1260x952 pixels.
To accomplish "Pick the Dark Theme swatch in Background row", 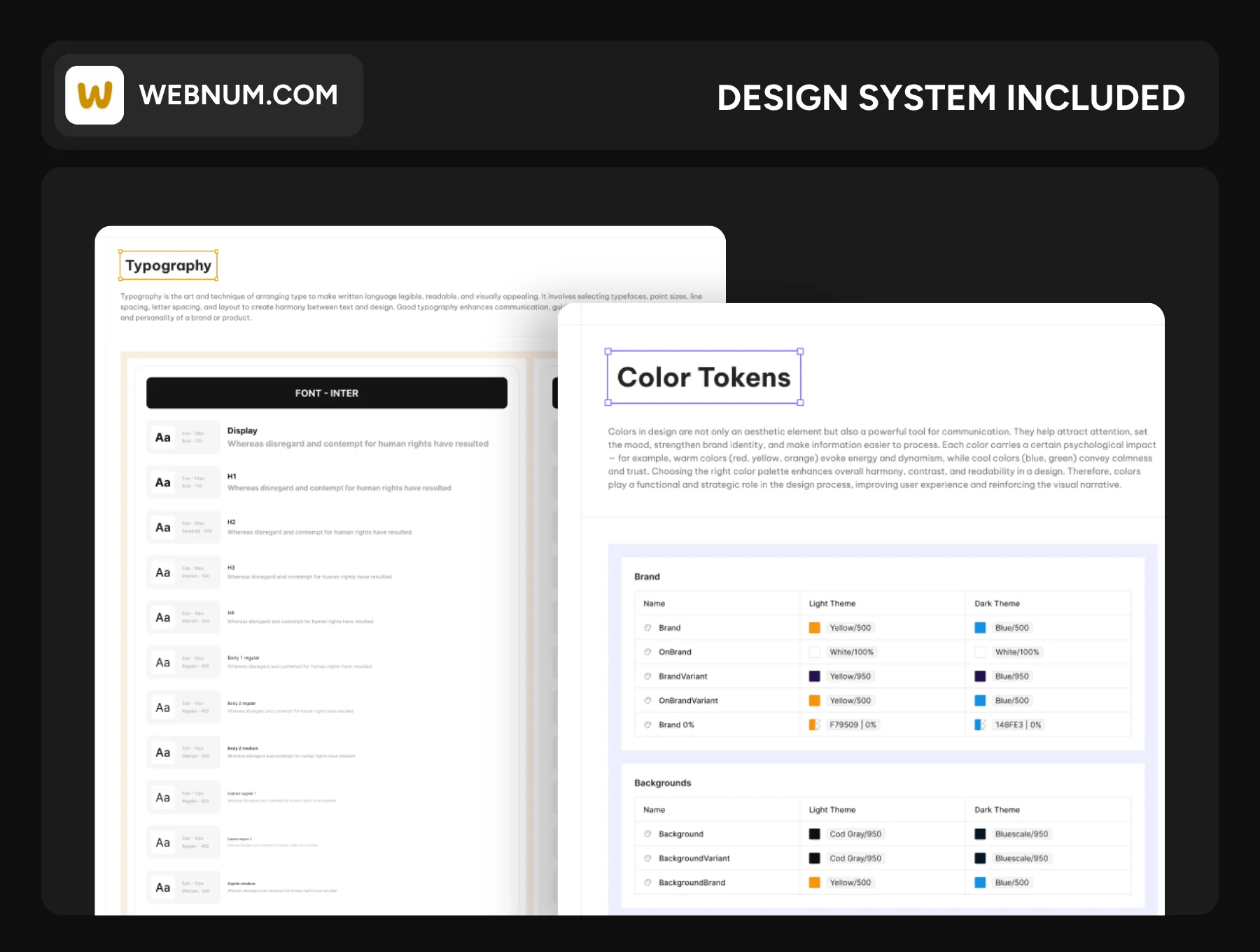I will 980,834.
